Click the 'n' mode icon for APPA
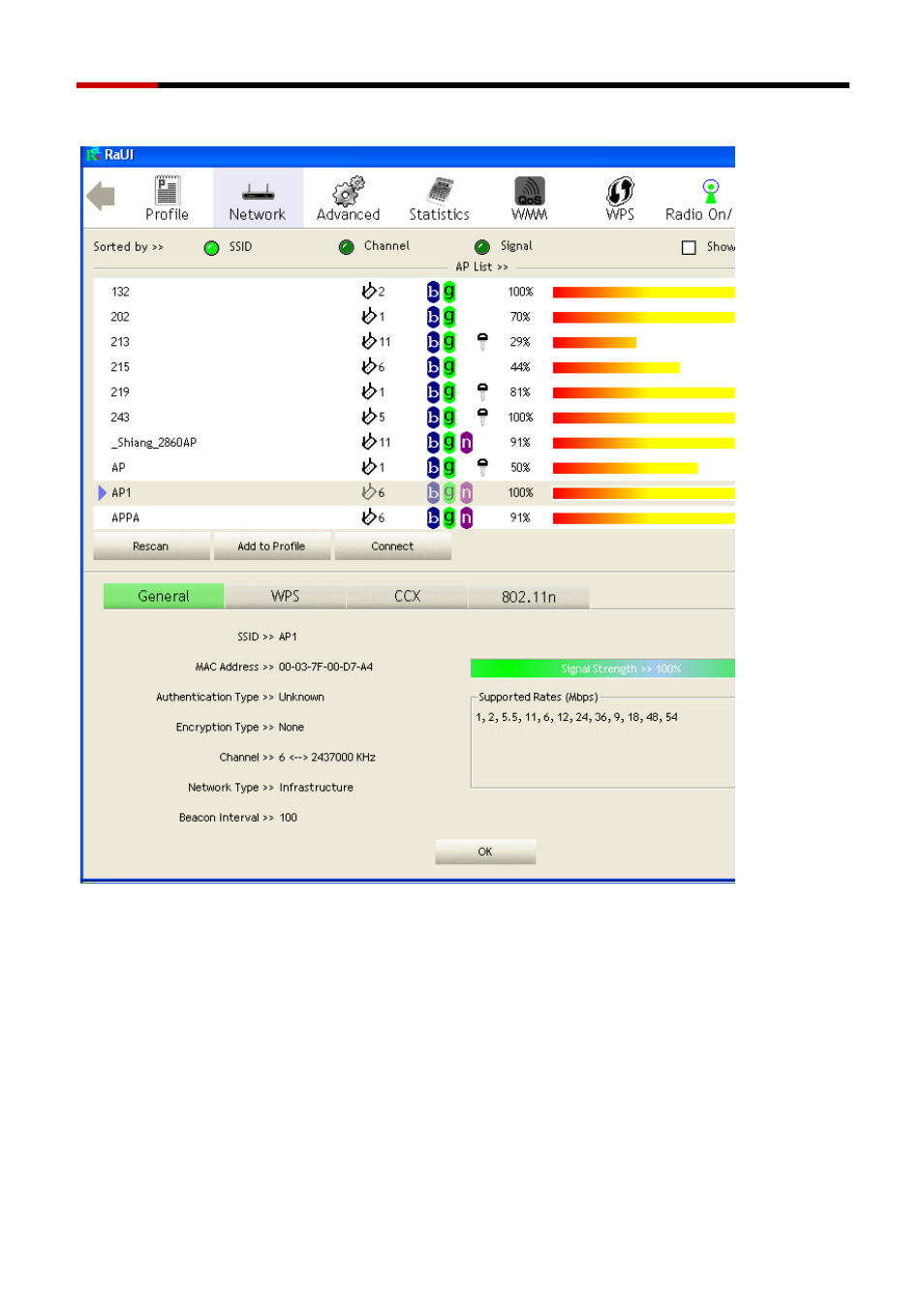The image size is (924, 1308). point(466,517)
